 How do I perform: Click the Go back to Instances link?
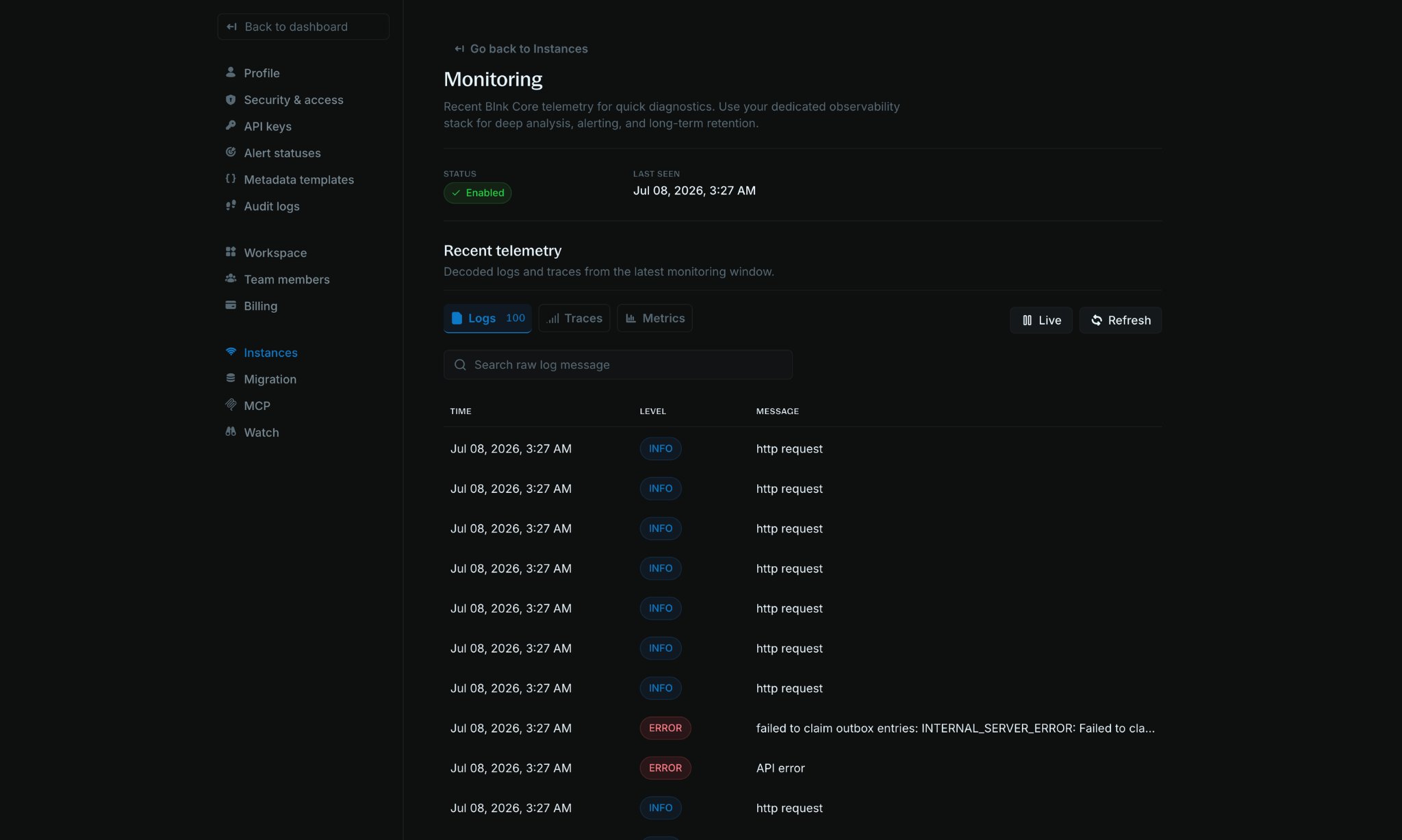point(522,49)
